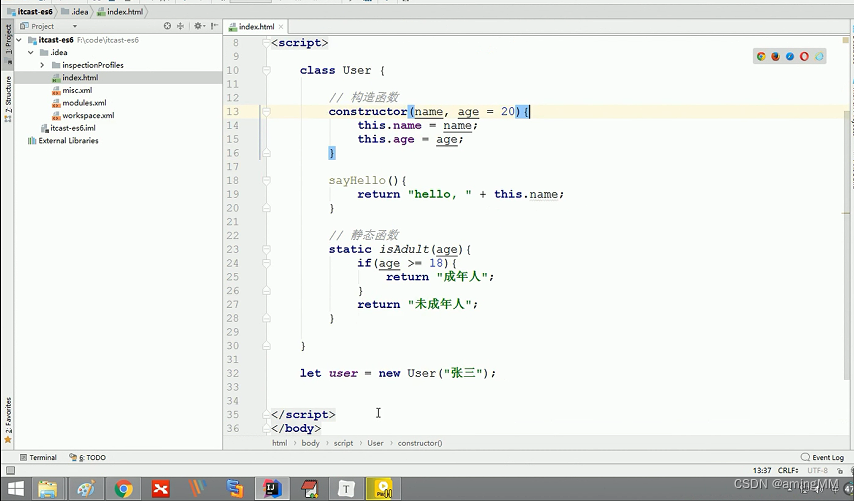The image size is (854, 501).
Task: Open page in Opera from browser popup
Action: [804, 56]
